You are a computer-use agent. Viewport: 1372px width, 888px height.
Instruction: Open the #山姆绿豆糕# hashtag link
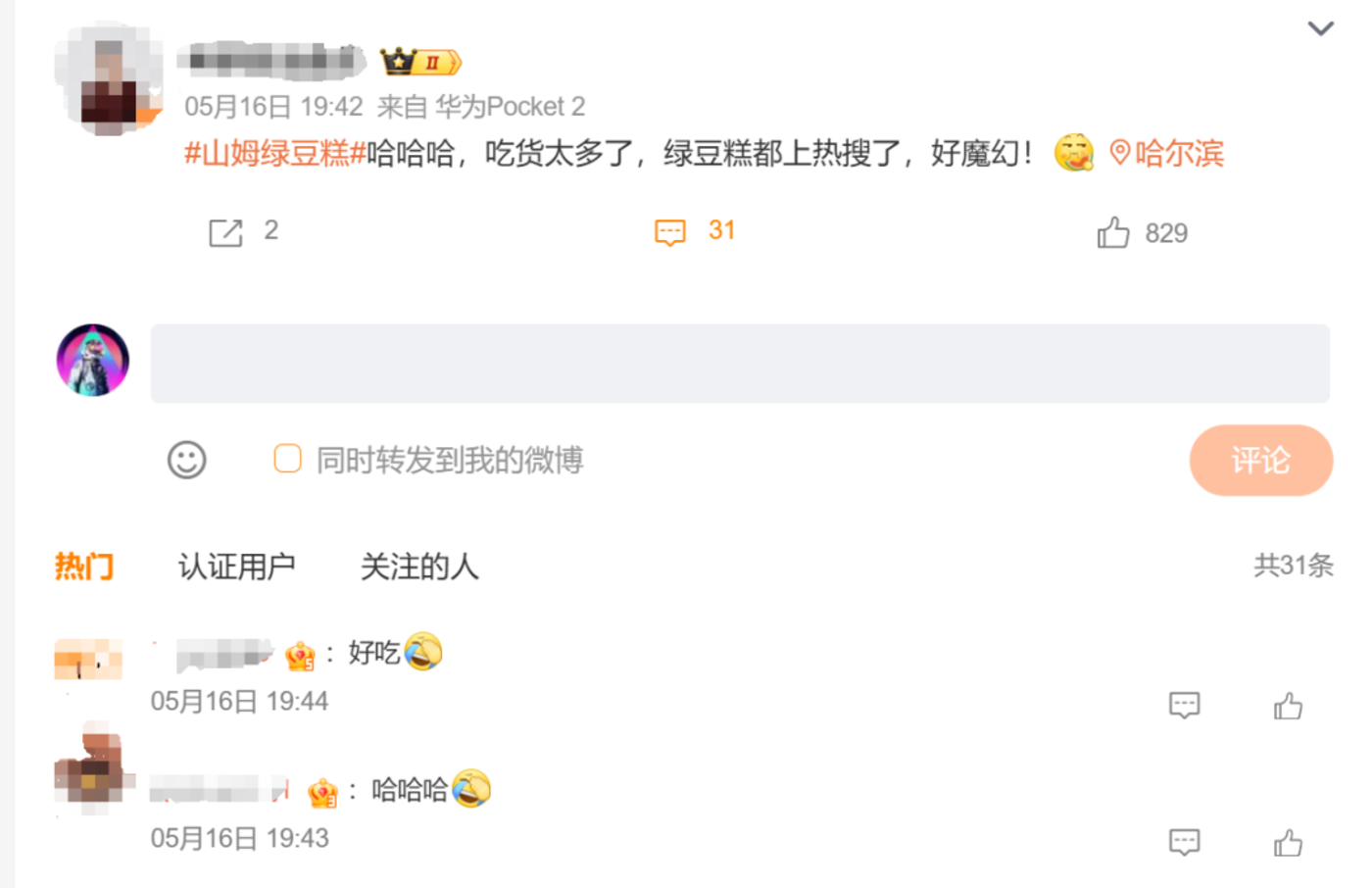click(275, 154)
